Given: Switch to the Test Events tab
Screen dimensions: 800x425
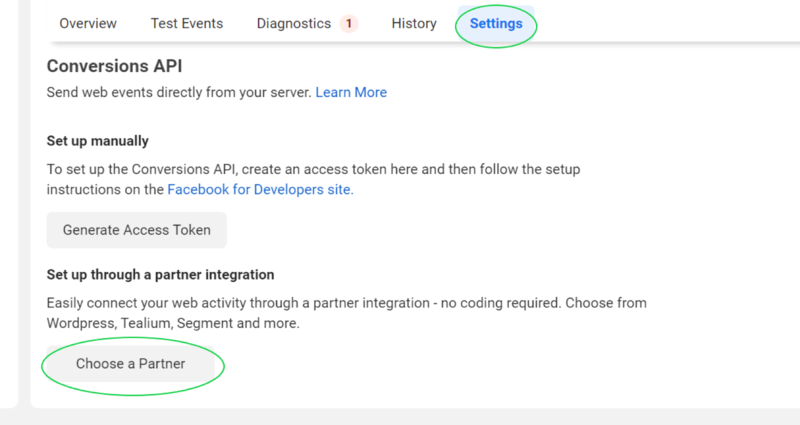Looking at the screenshot, I should click(187, 24).
